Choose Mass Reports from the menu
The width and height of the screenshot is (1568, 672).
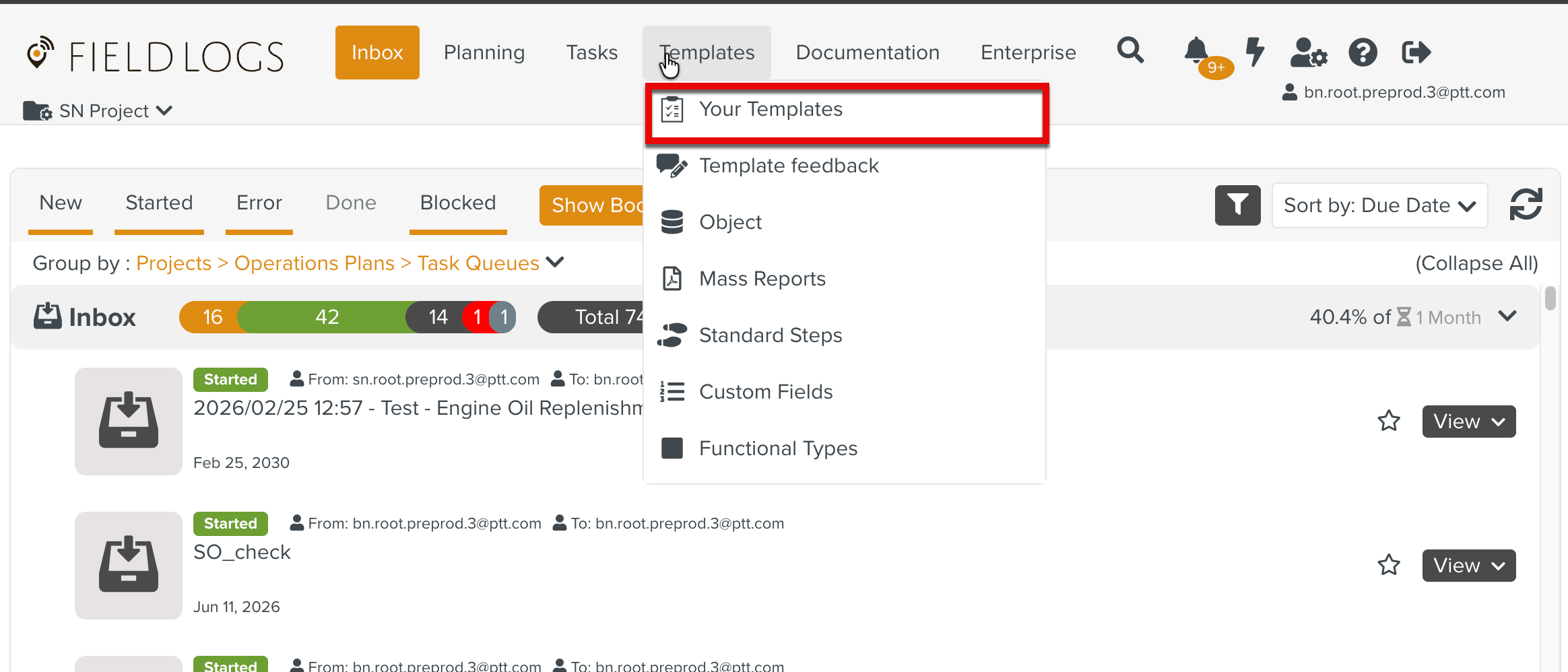[845, 279]
